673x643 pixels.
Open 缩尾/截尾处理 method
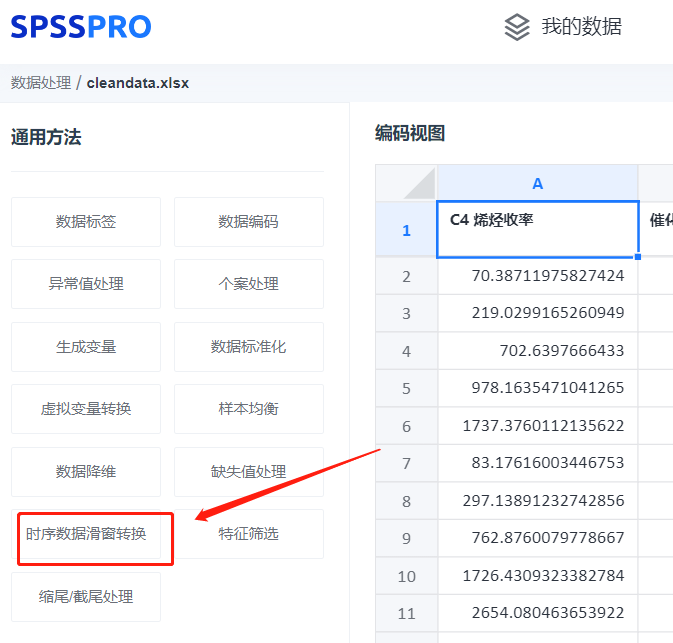click(x=86, y=597)
